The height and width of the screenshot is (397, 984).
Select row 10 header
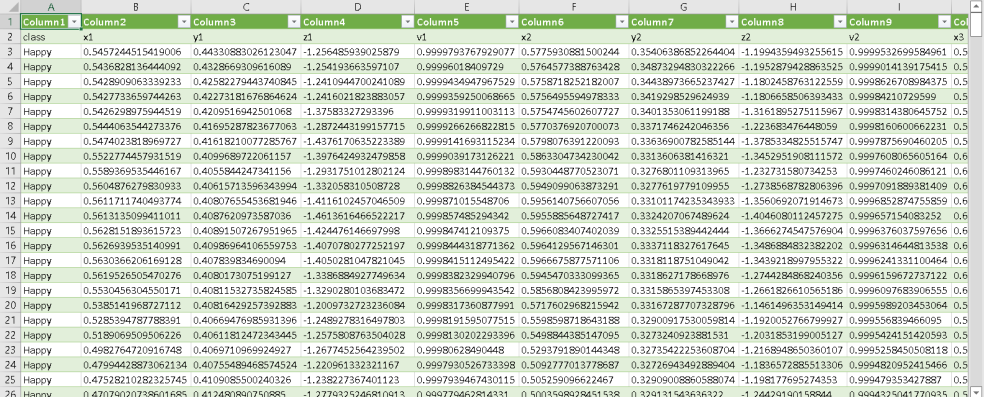(10, 156)
